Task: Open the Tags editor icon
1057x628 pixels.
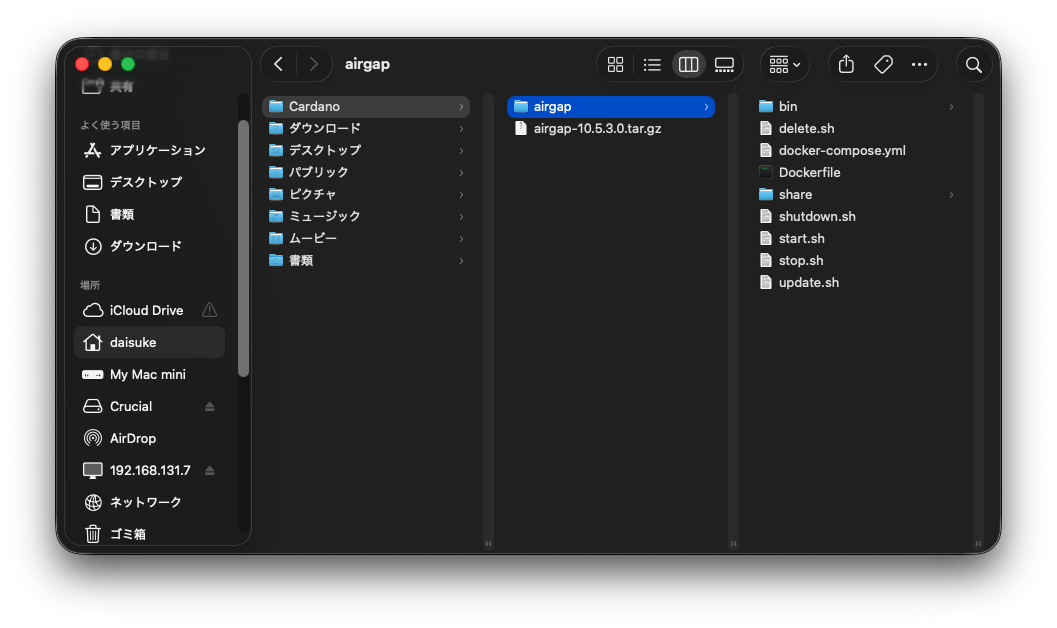Action: coord(883,64)
